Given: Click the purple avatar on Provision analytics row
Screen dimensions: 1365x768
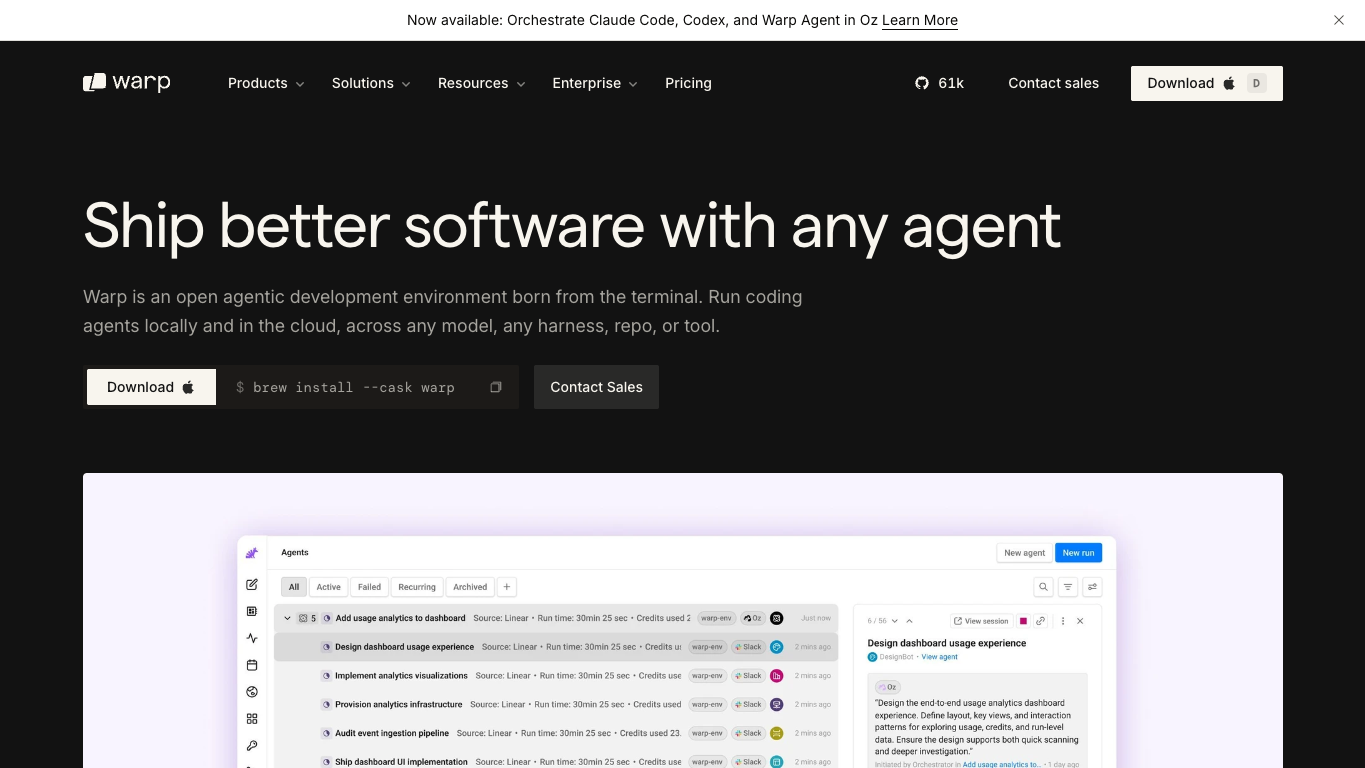Looking at the screenshot, I should pyautogui.click(x=777, y=704).
